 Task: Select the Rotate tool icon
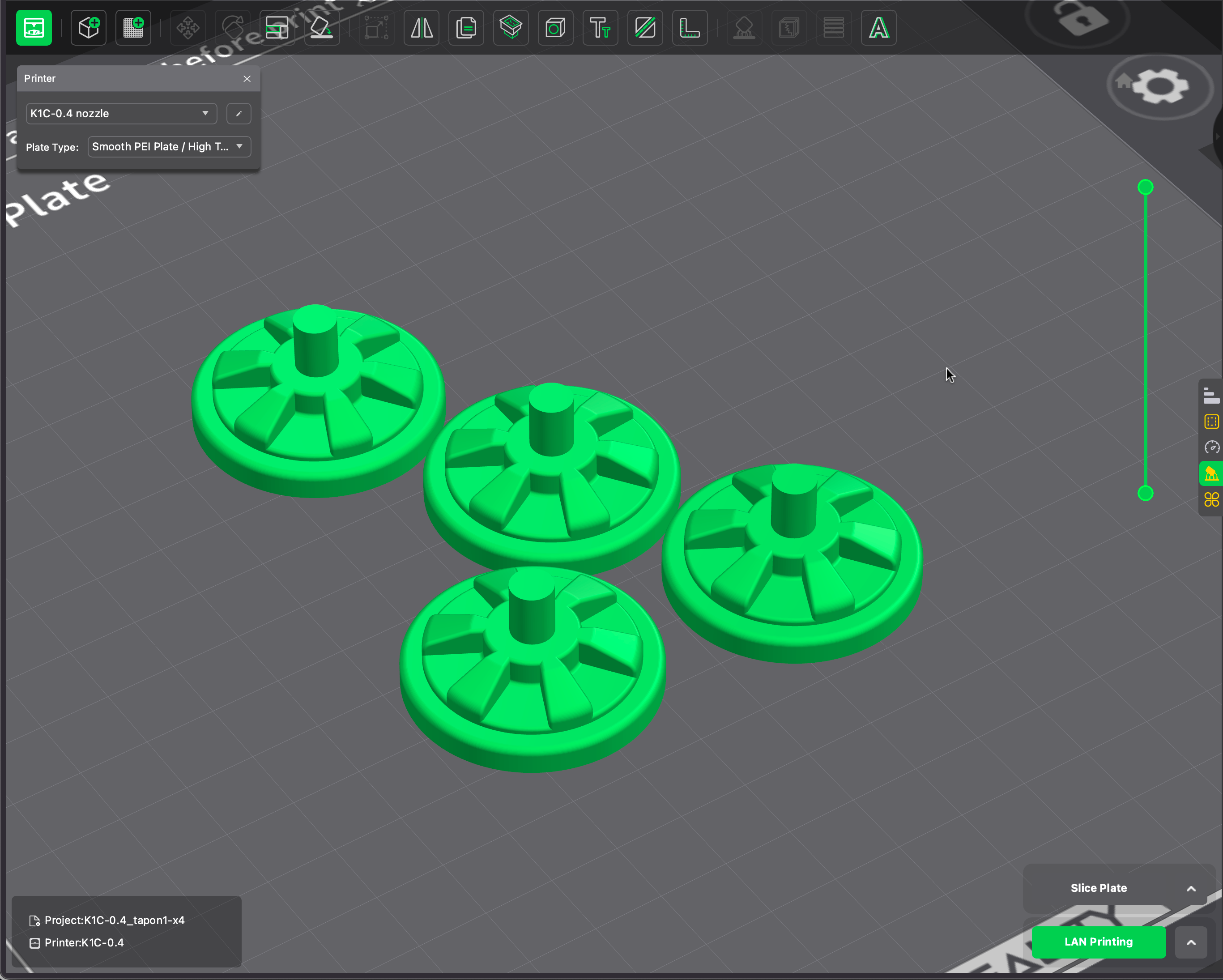(x=233, y=28)
